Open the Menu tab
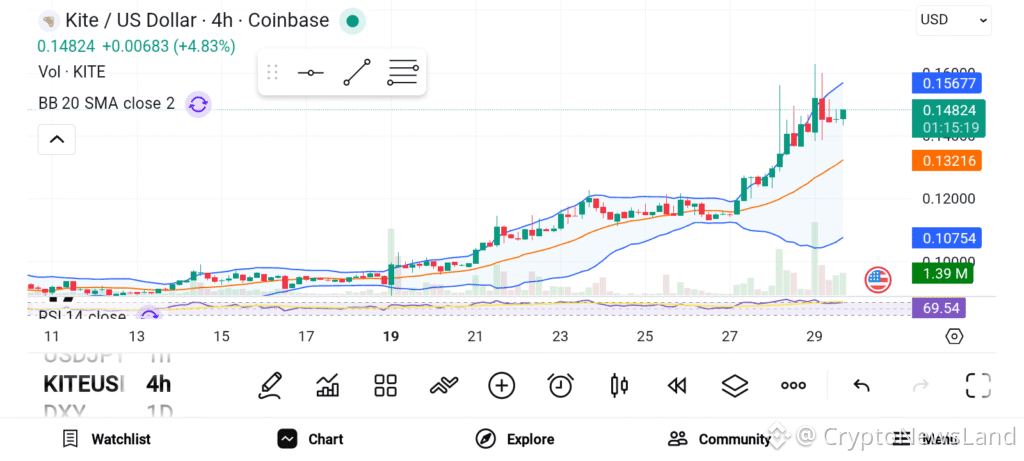Screen dimensions: 1024x461 point(924,439)
